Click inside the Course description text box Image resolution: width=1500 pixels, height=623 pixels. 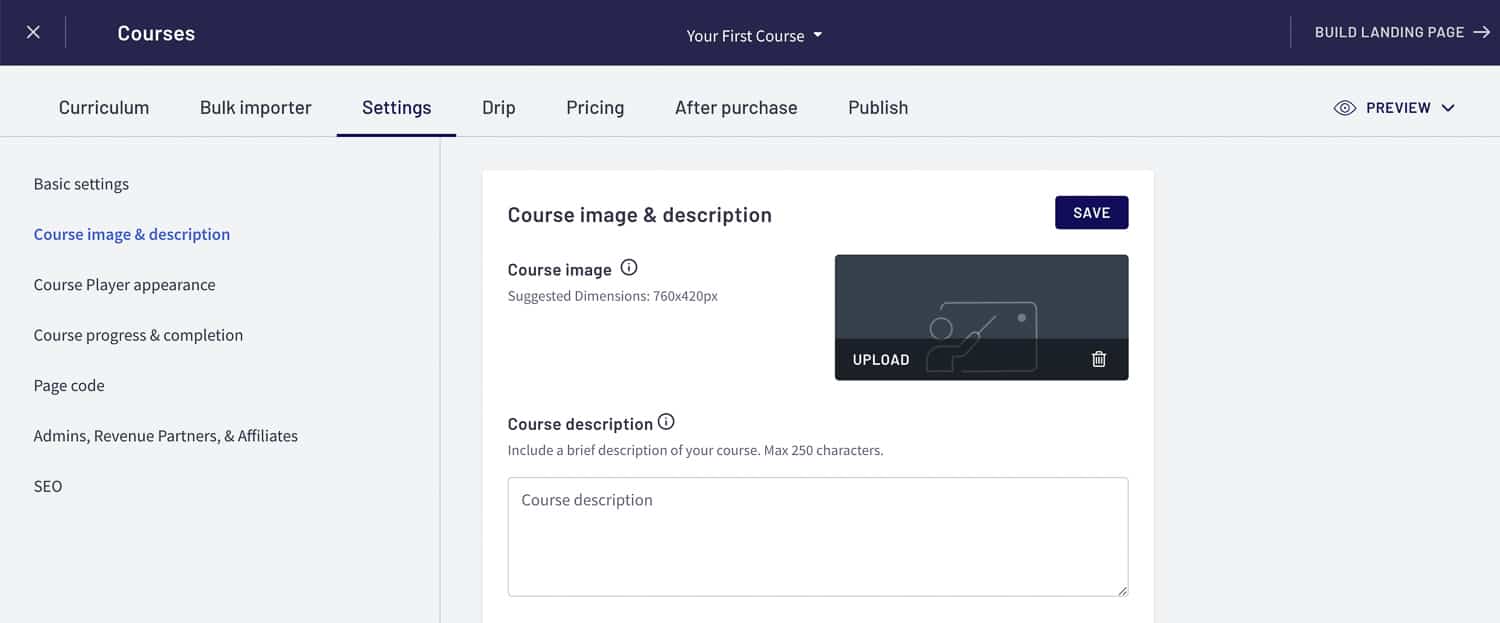[816, 535]
